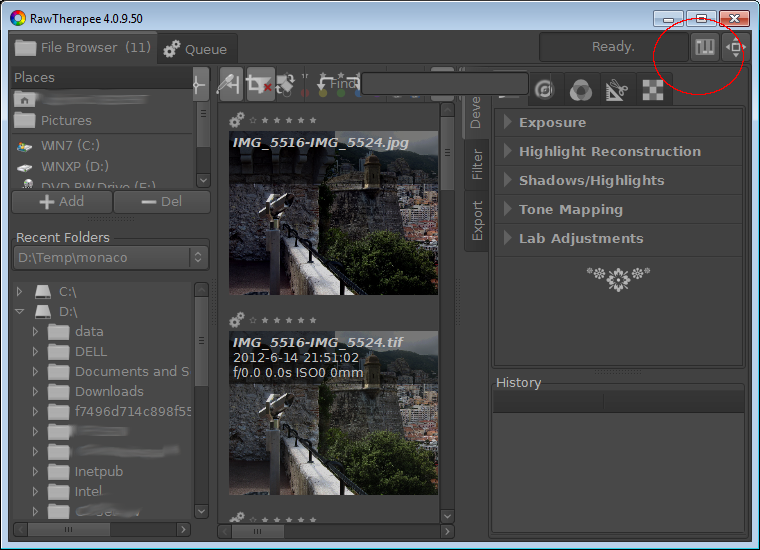Click the gears icon above IMG_5516-IMG_5524.tif

pyautogui.click(x=237, y=319)
